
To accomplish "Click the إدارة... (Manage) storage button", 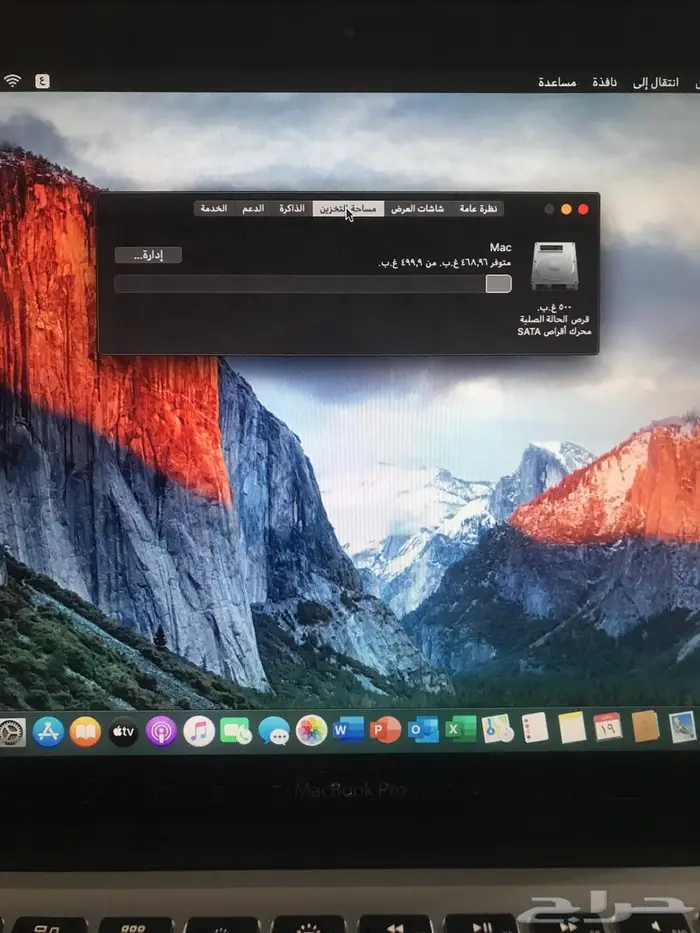I will point(148,255).
